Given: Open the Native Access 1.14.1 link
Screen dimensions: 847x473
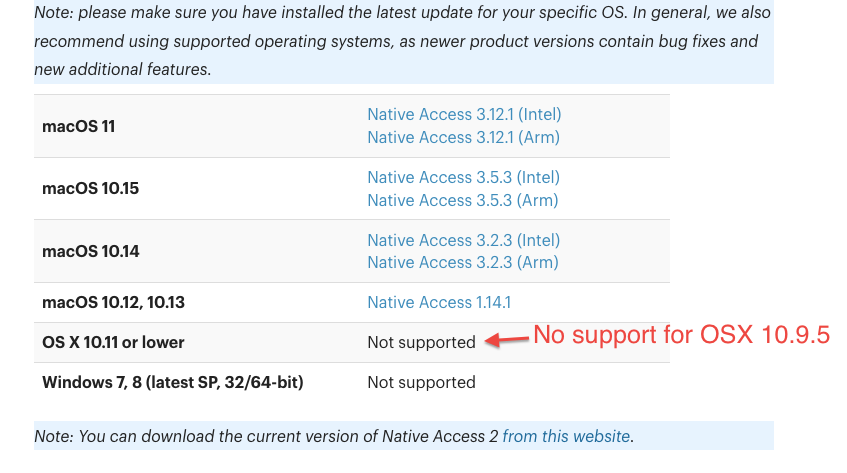Looking at the screenshot, I should coord(439,302).
